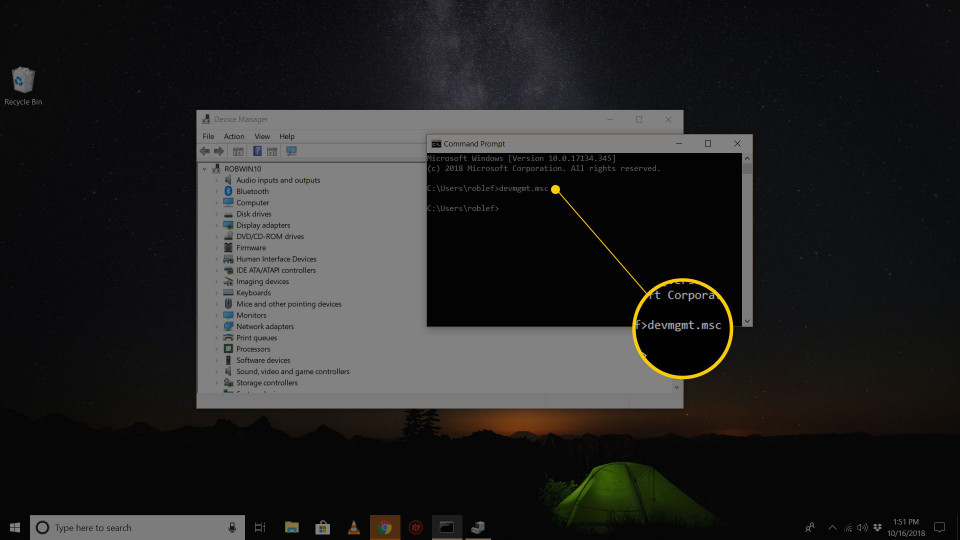Expand Human Interface Devices arrow

(216, 259)
